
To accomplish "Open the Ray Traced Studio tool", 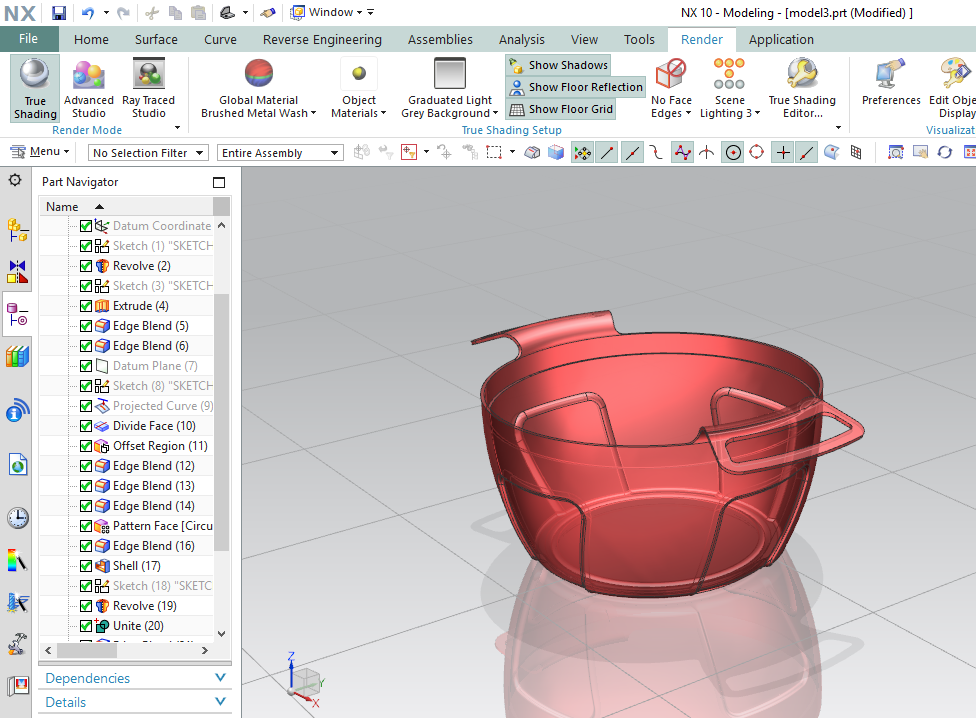I will click(x=148, y=88).
